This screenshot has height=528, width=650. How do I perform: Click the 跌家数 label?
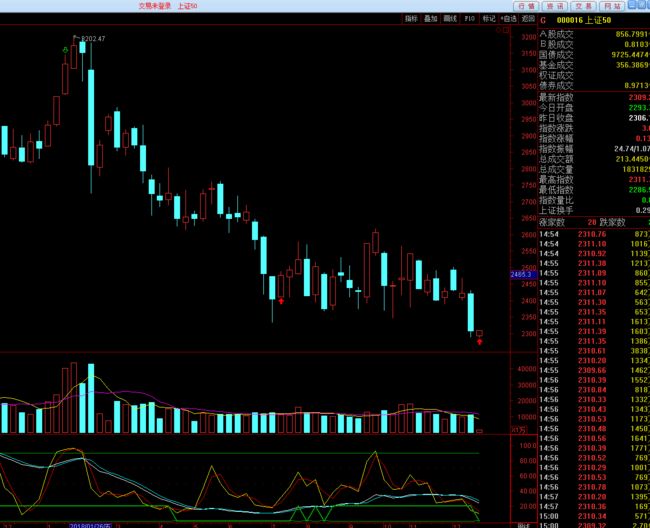pos(612,223)
